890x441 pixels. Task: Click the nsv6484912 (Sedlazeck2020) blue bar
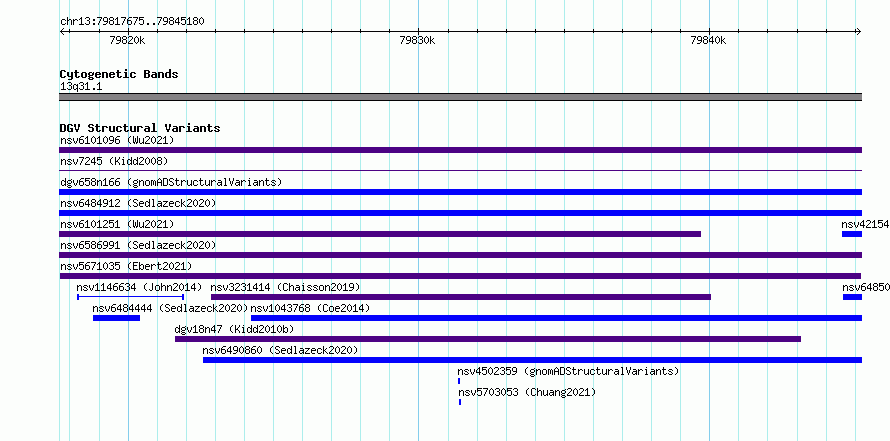point(460,213)
